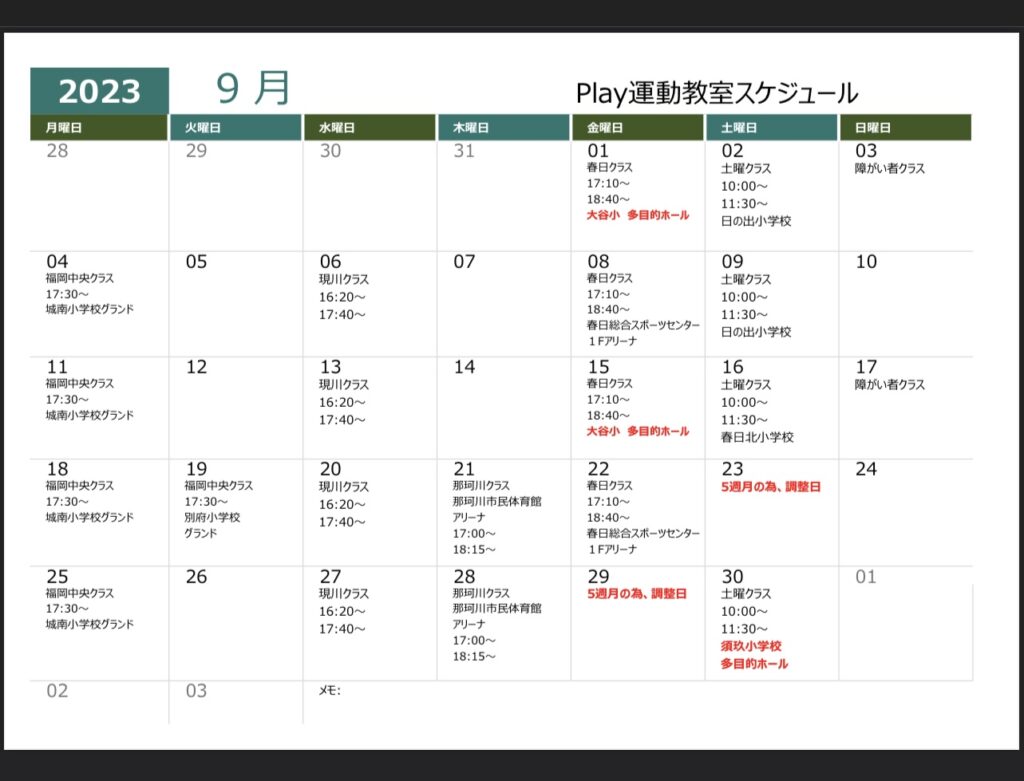
Task: Click 17:30〜 time on date 19
Action: 206,502
